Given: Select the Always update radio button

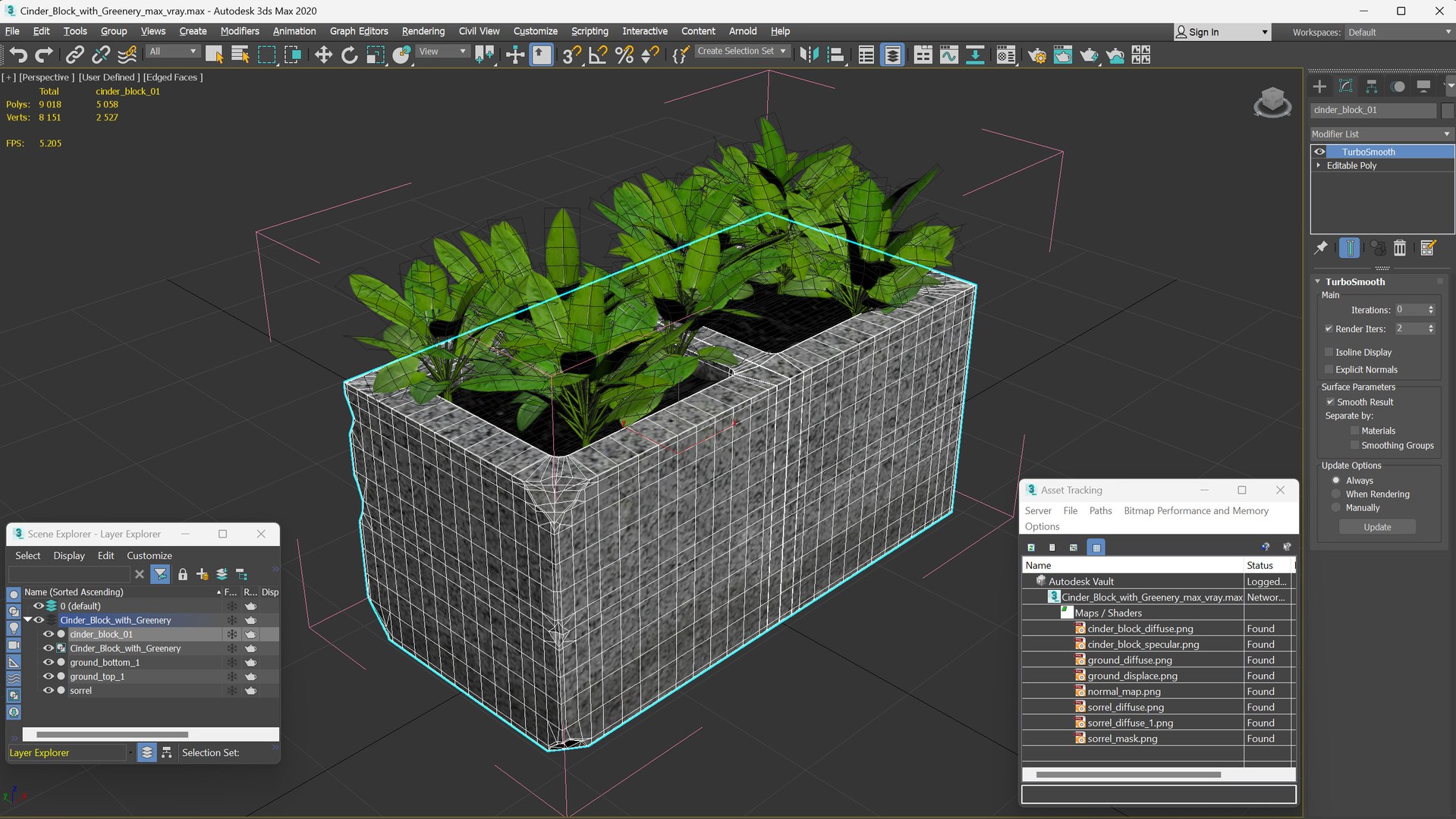Looking at the screenshot, I should pos(1336,480).
